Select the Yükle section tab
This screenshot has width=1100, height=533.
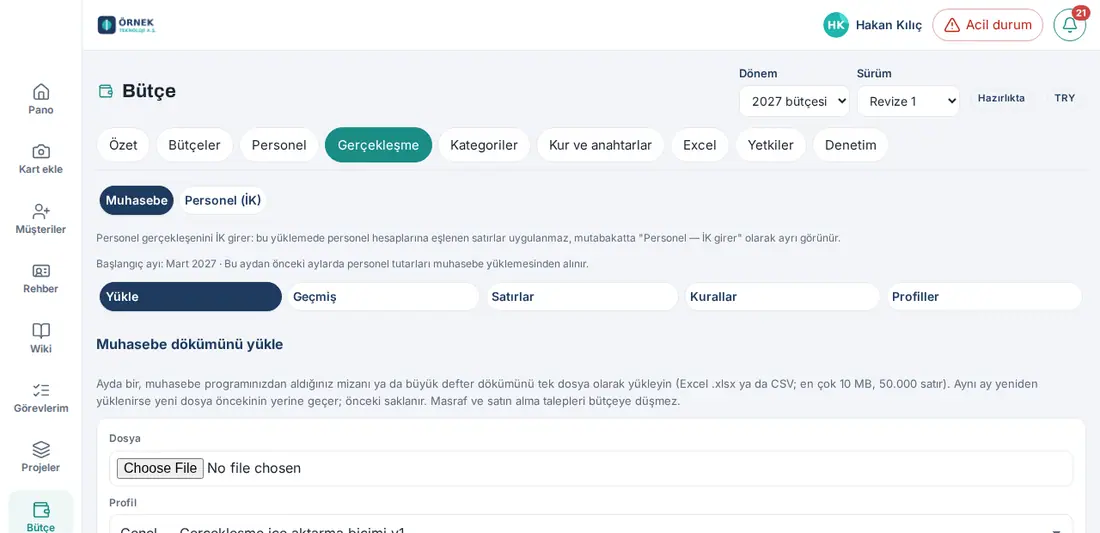pos(190,297)
